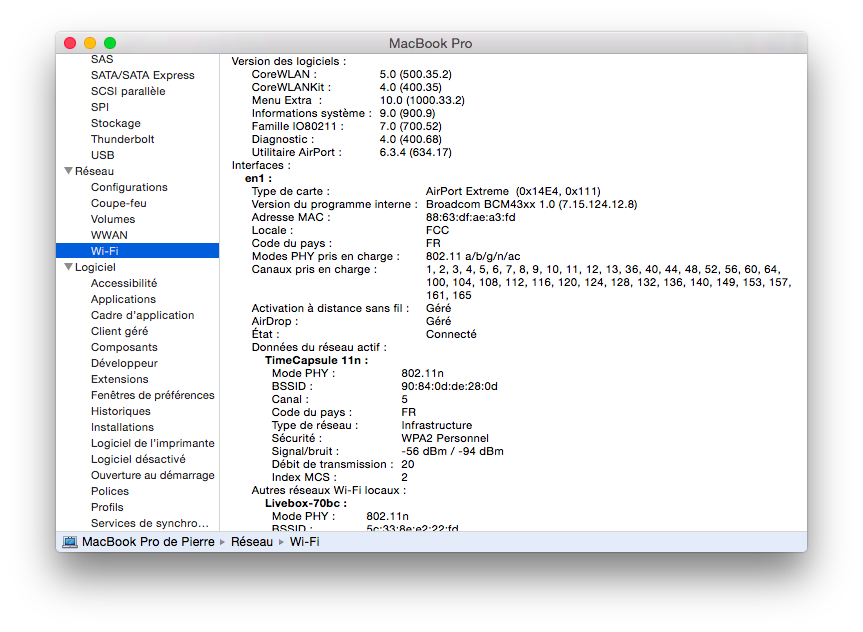Click the Menu Extra version 10.0 (1000.33.2)

[x=422, y=100]
